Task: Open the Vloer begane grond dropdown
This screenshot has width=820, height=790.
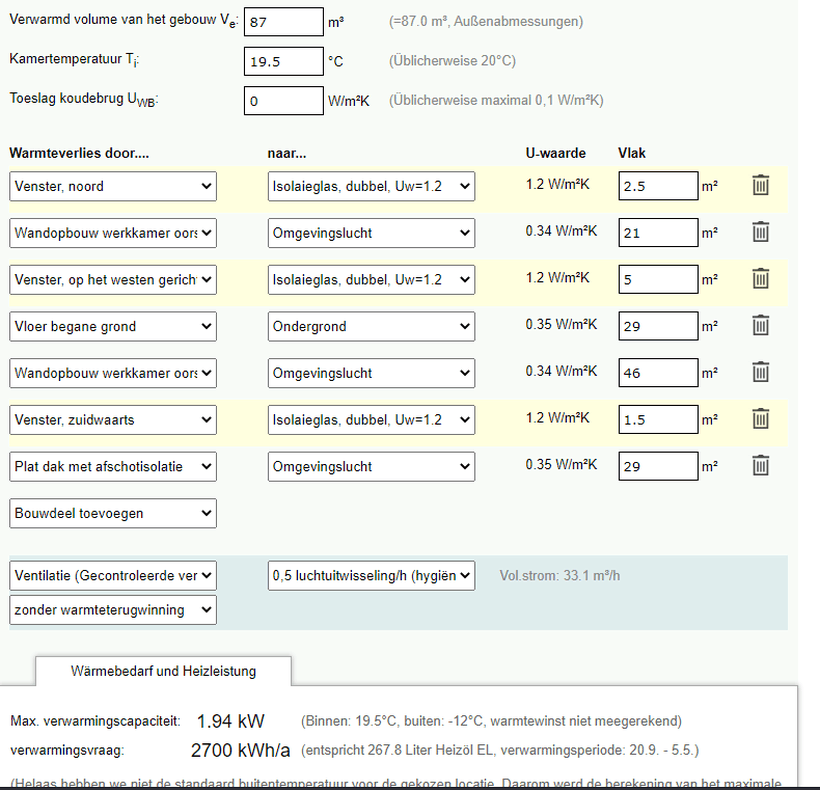Action: (x=113, y=326)
